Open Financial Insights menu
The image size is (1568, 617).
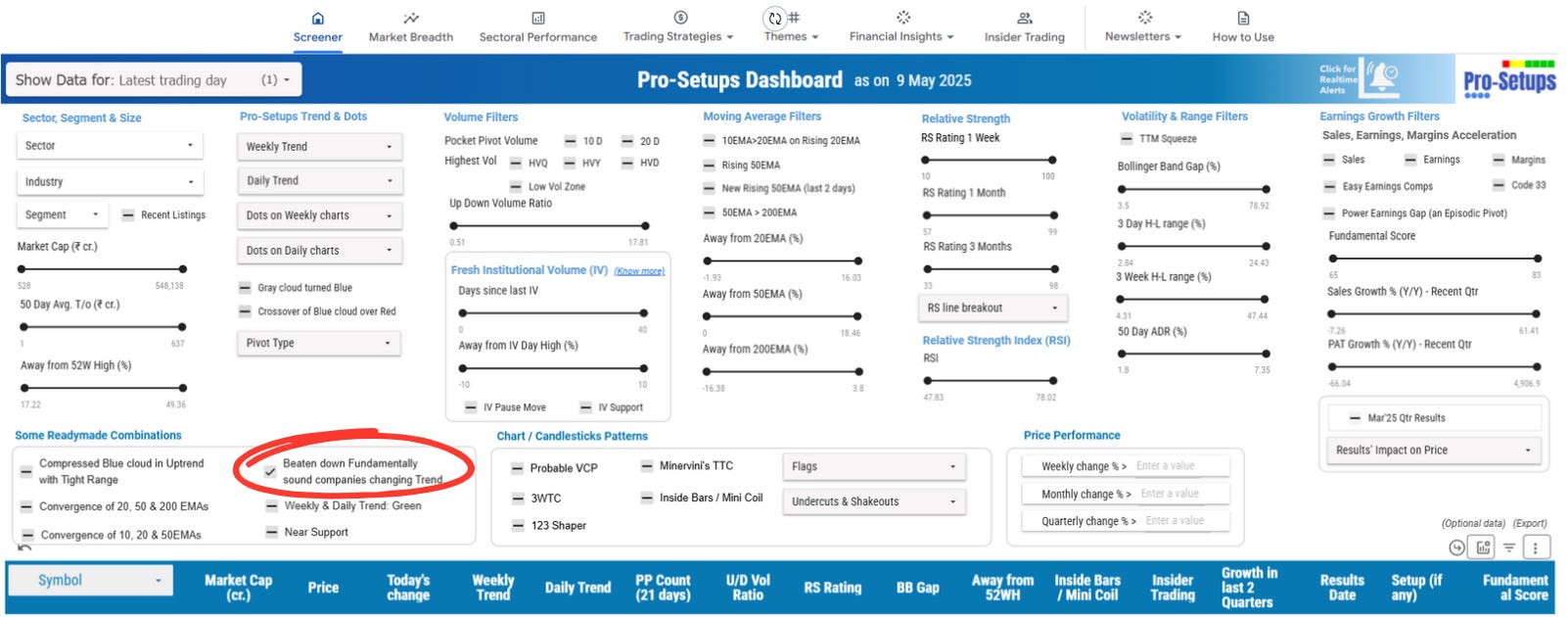pos(901,36)
